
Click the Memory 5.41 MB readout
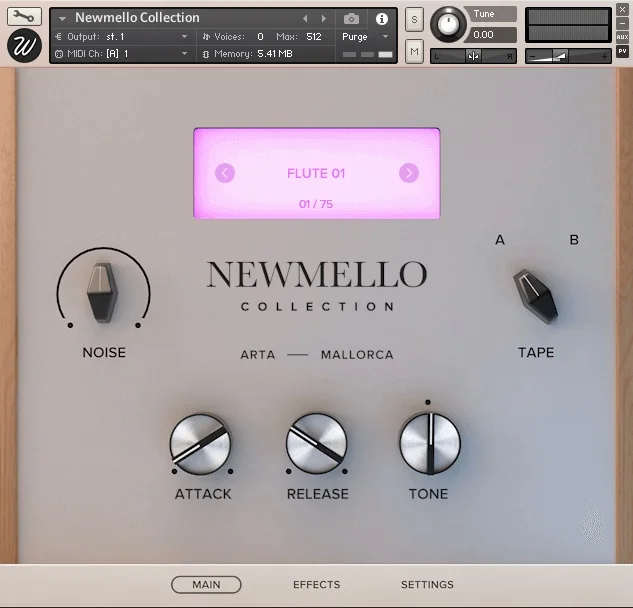pyautogui.click(x=275, y=54)
